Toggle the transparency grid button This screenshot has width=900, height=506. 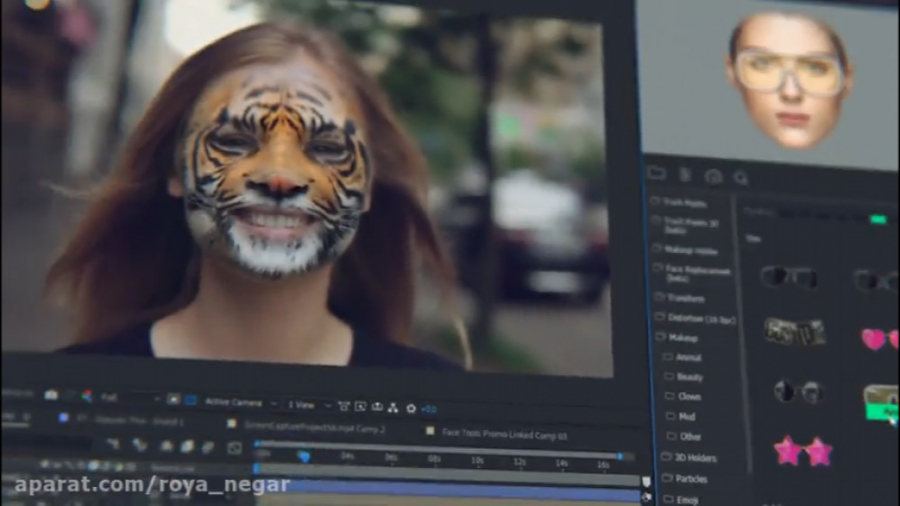[x=190, y=401]
